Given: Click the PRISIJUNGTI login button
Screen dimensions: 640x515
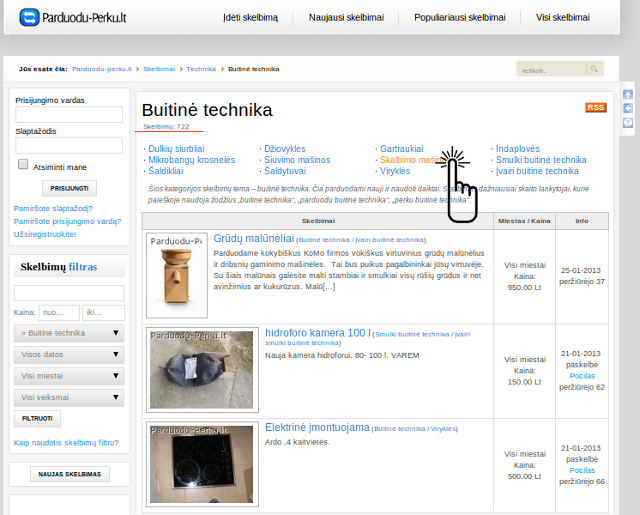Looking at the screenshot, I should (69, 188).
